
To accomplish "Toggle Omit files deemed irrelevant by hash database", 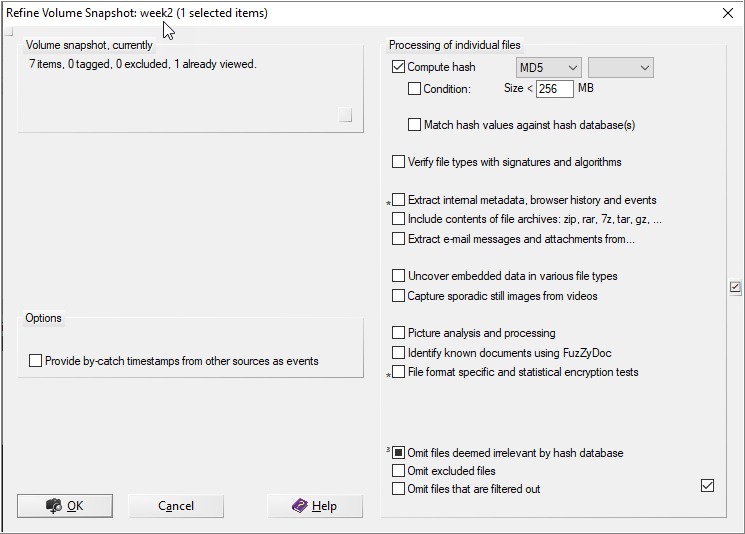I will (399, 453).
